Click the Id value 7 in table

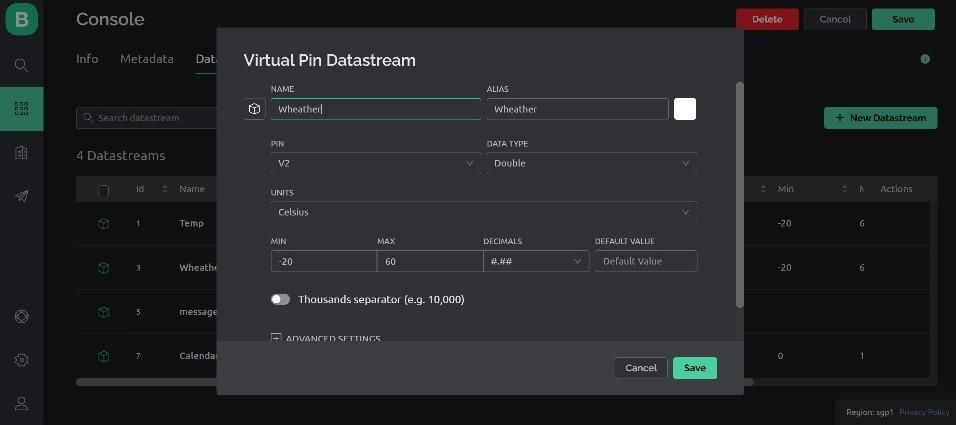point(138,356)
